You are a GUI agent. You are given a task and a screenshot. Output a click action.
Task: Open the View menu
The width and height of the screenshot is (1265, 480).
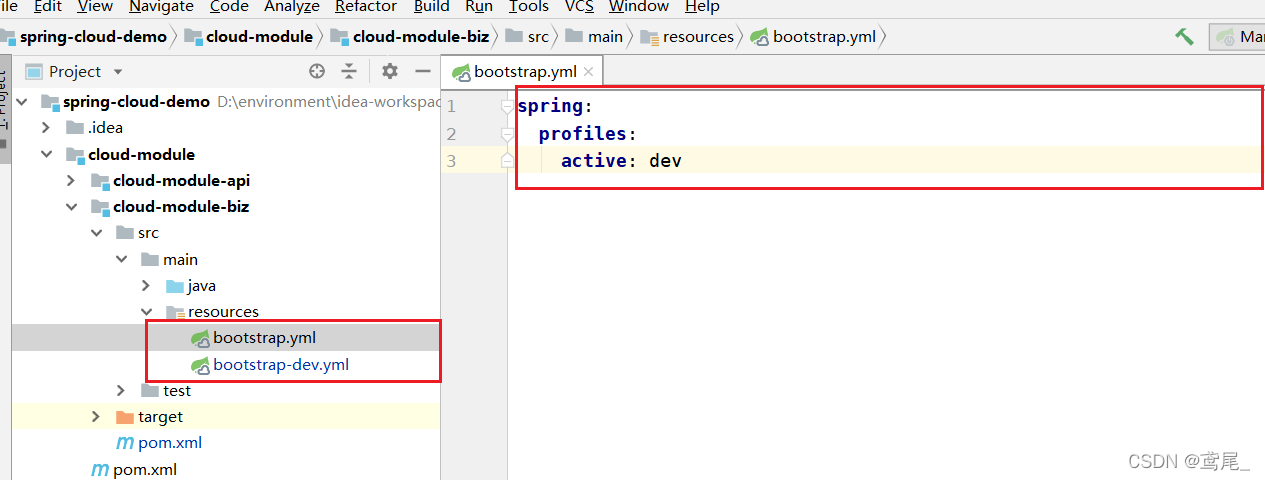(x=95, y=7)
